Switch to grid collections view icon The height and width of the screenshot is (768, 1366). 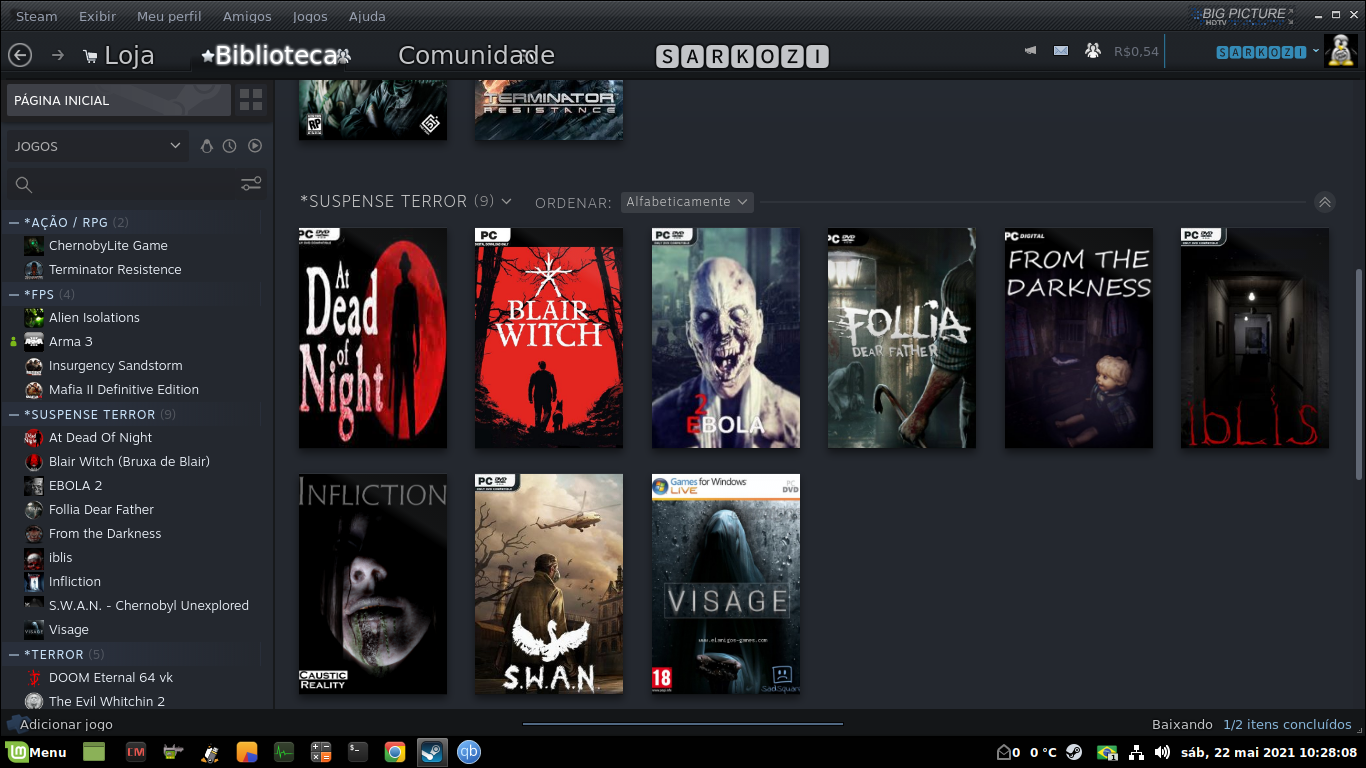coord(251,100)
